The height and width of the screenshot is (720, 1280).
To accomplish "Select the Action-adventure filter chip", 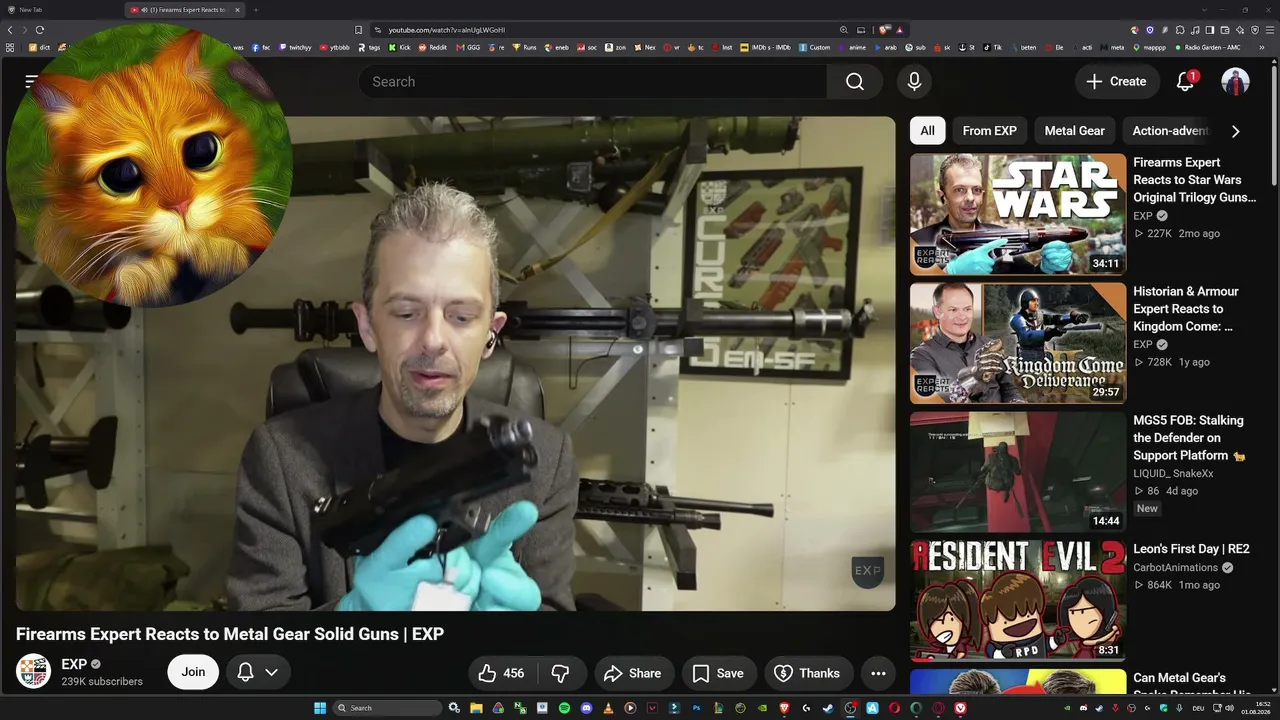I will (1170, 131).
